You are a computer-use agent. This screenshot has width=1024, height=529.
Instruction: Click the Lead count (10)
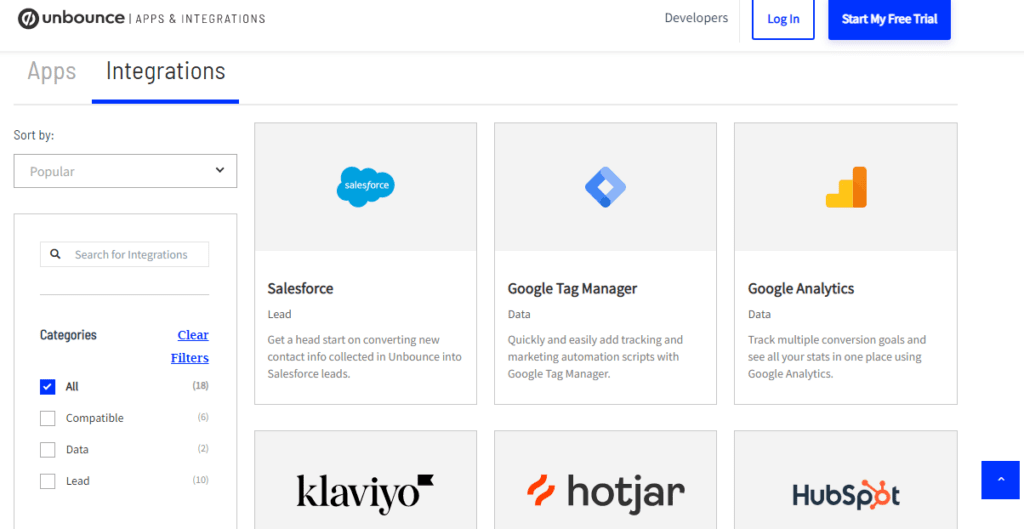pos(200,479)
